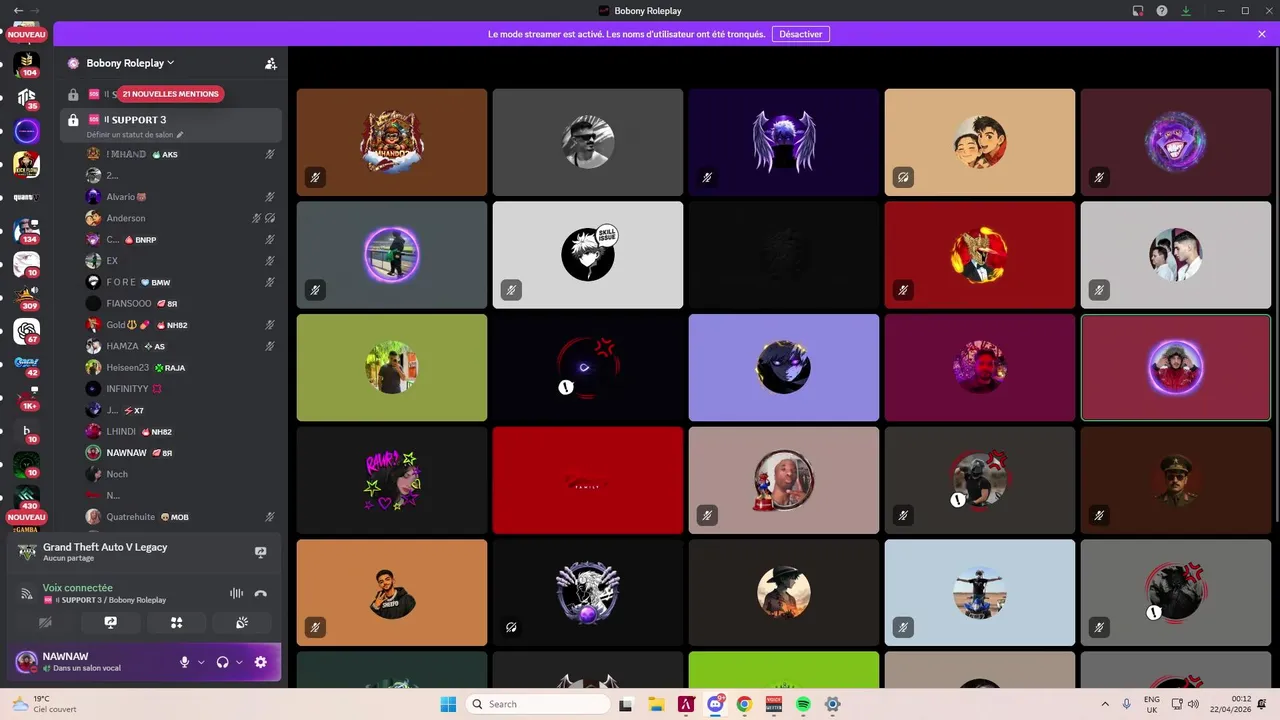Open the server with the 104 badge
The image size is (1280, 720).
point(27,65)
